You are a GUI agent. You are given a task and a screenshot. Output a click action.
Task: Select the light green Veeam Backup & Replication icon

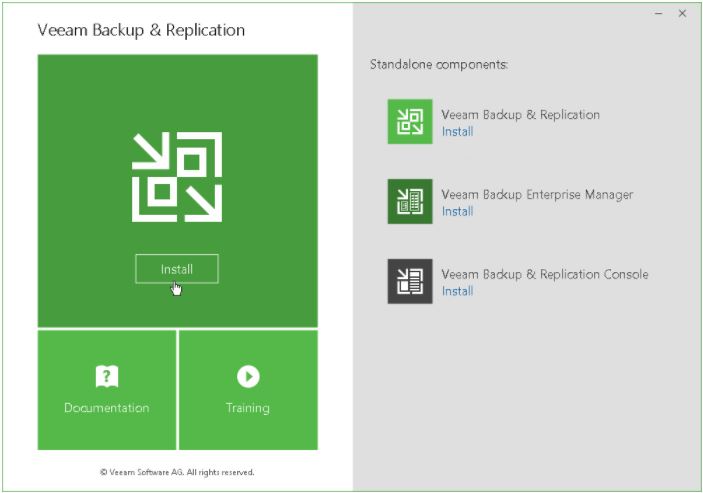(x=410, y=122)
